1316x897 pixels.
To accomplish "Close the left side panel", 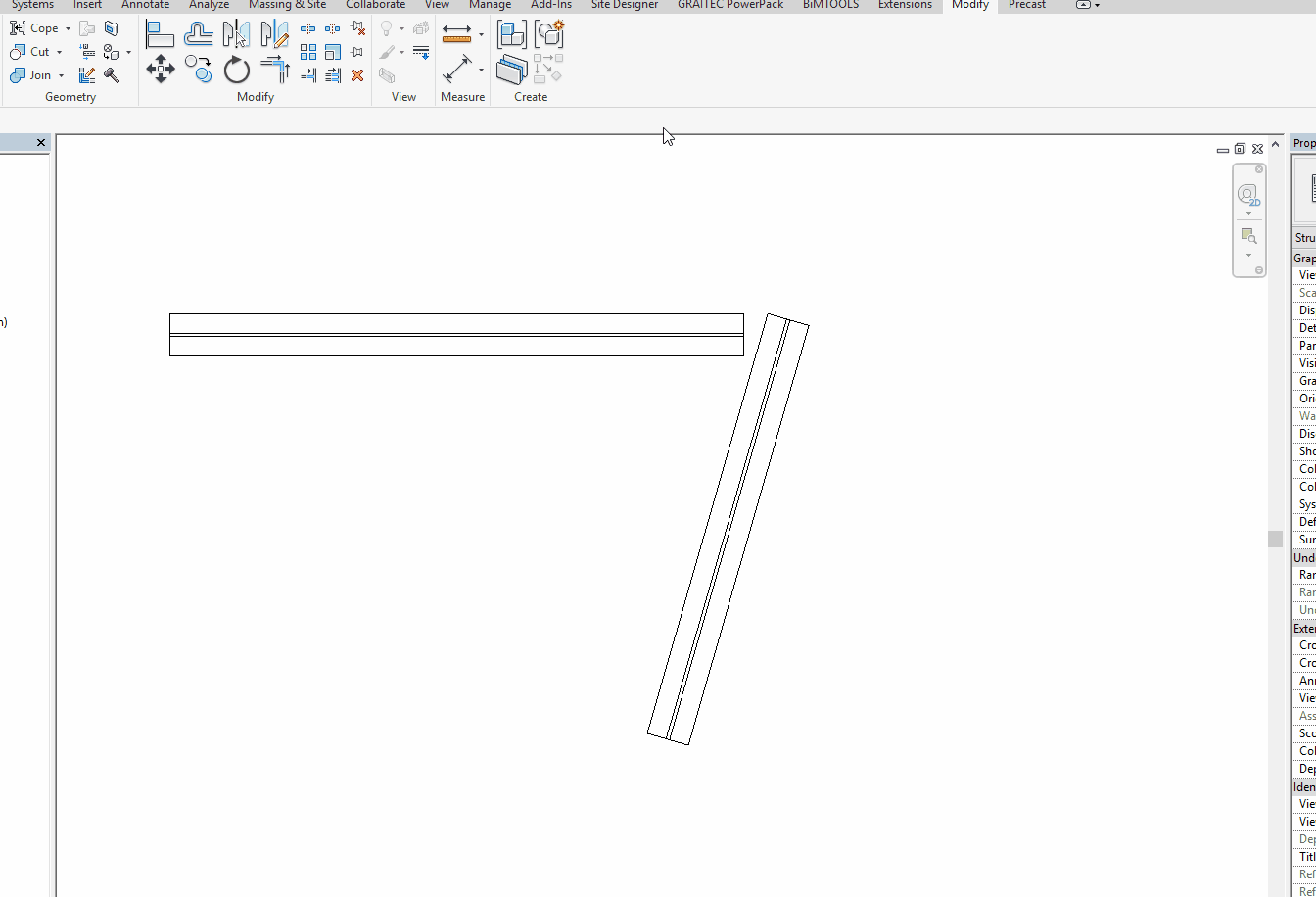I will (x=40, y=142).
